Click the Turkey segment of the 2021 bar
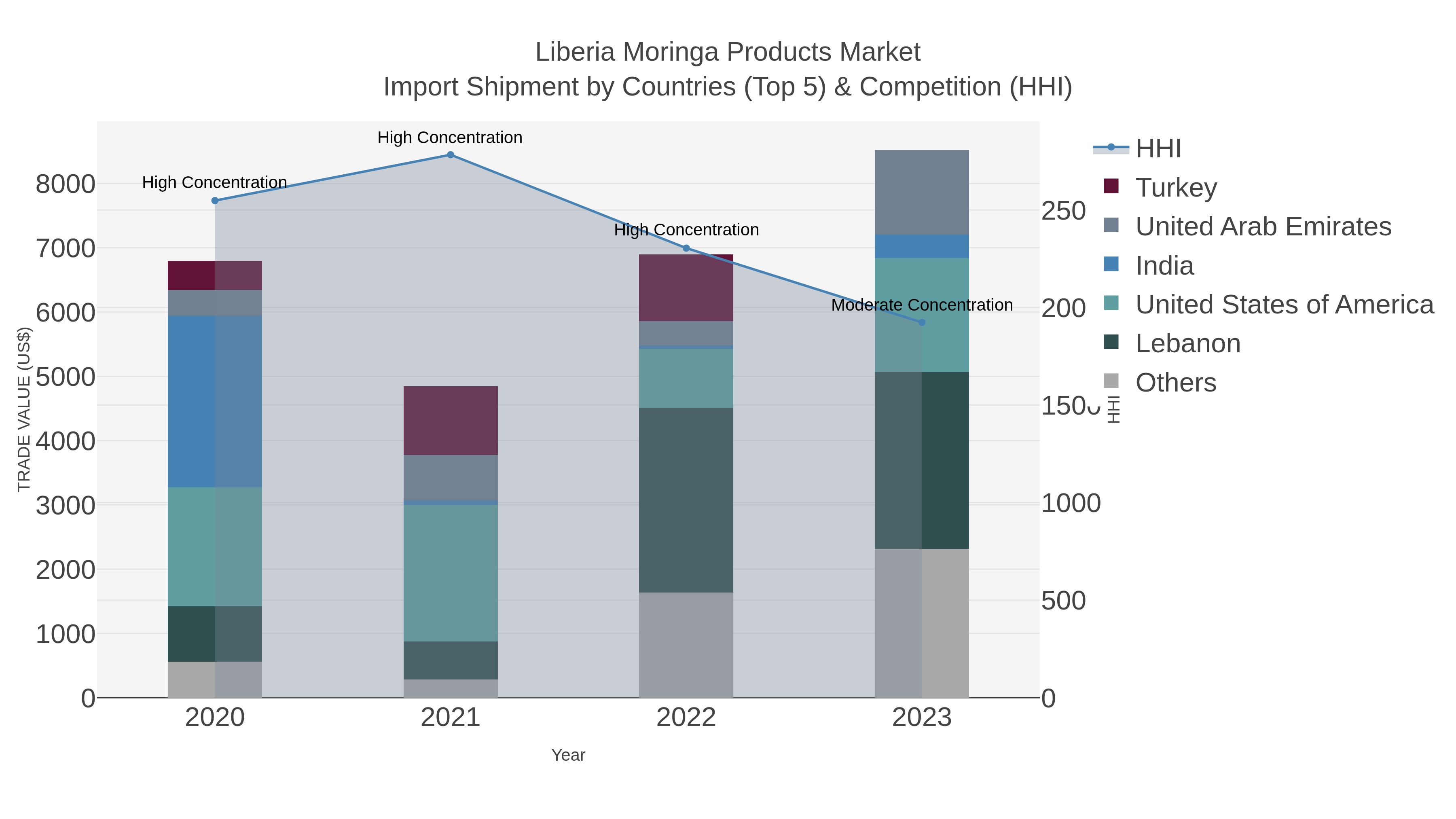This screenshot has height=819, width=1456. click(451, 421)
